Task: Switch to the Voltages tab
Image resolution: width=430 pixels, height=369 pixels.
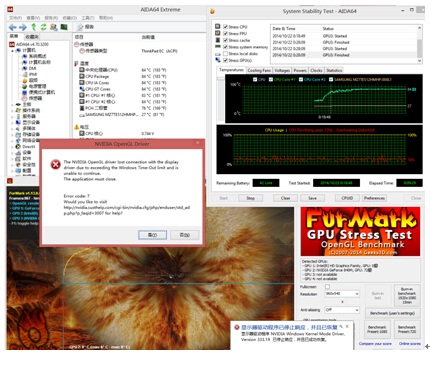Action: pyautogui.click(x=282, y=70)
